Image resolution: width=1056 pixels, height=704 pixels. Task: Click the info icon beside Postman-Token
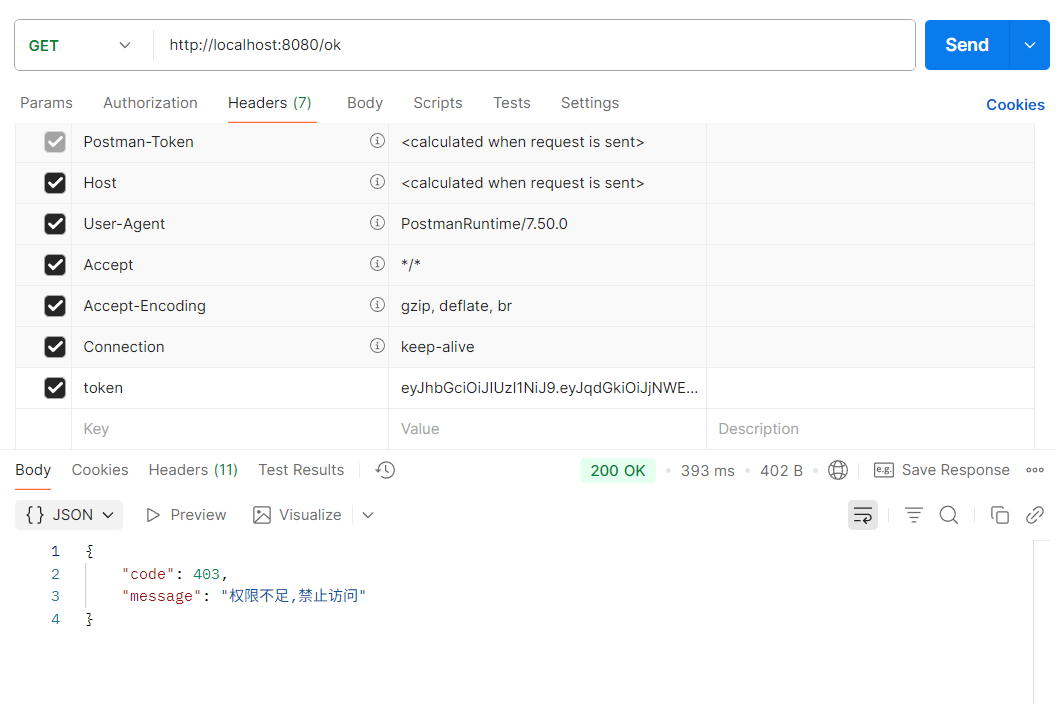(x=377, y=141)
